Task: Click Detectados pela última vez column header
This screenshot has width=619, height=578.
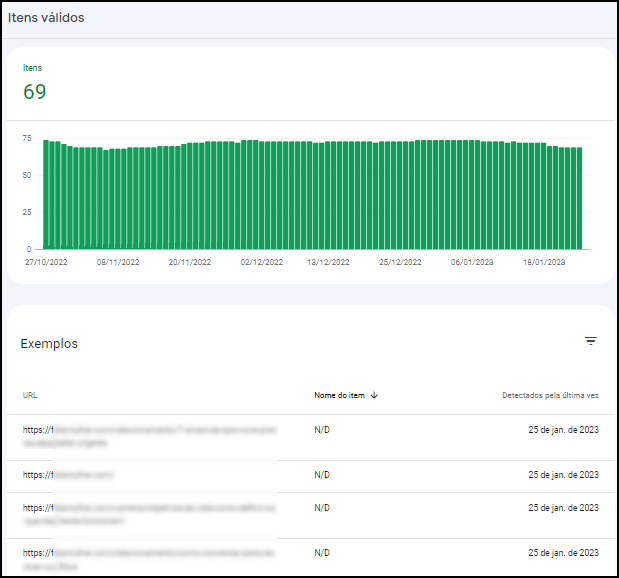Action: point(550,395)
